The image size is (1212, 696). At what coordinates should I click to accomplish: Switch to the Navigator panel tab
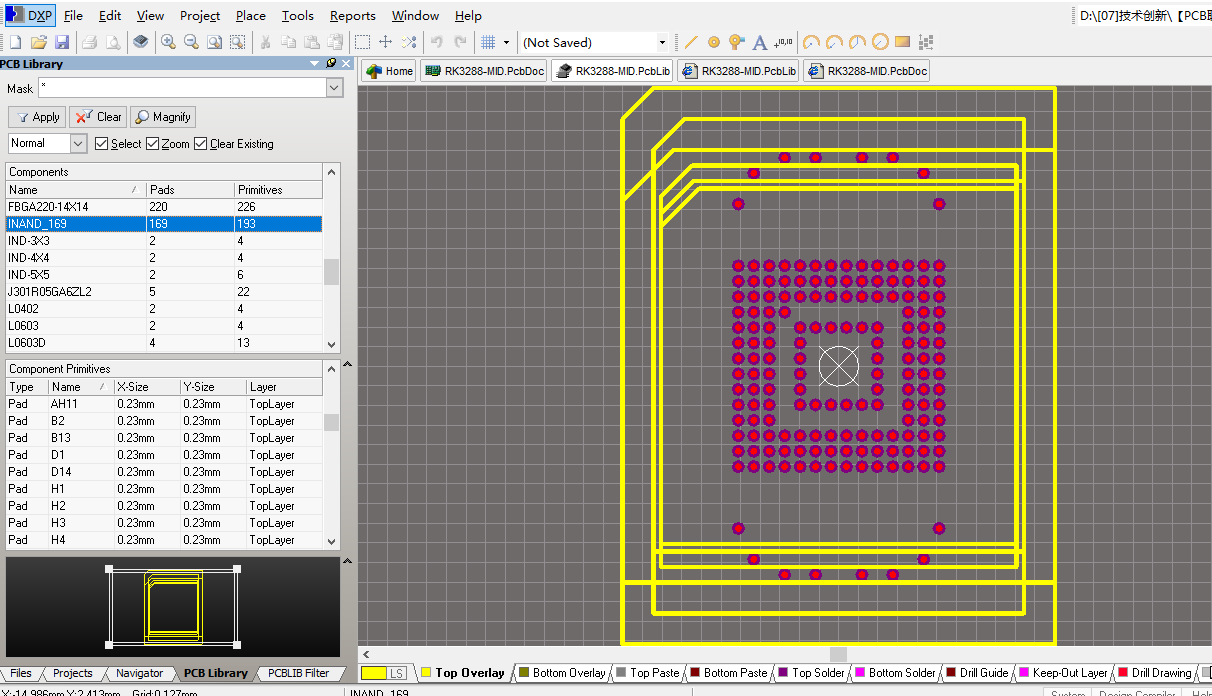[139, 673]
